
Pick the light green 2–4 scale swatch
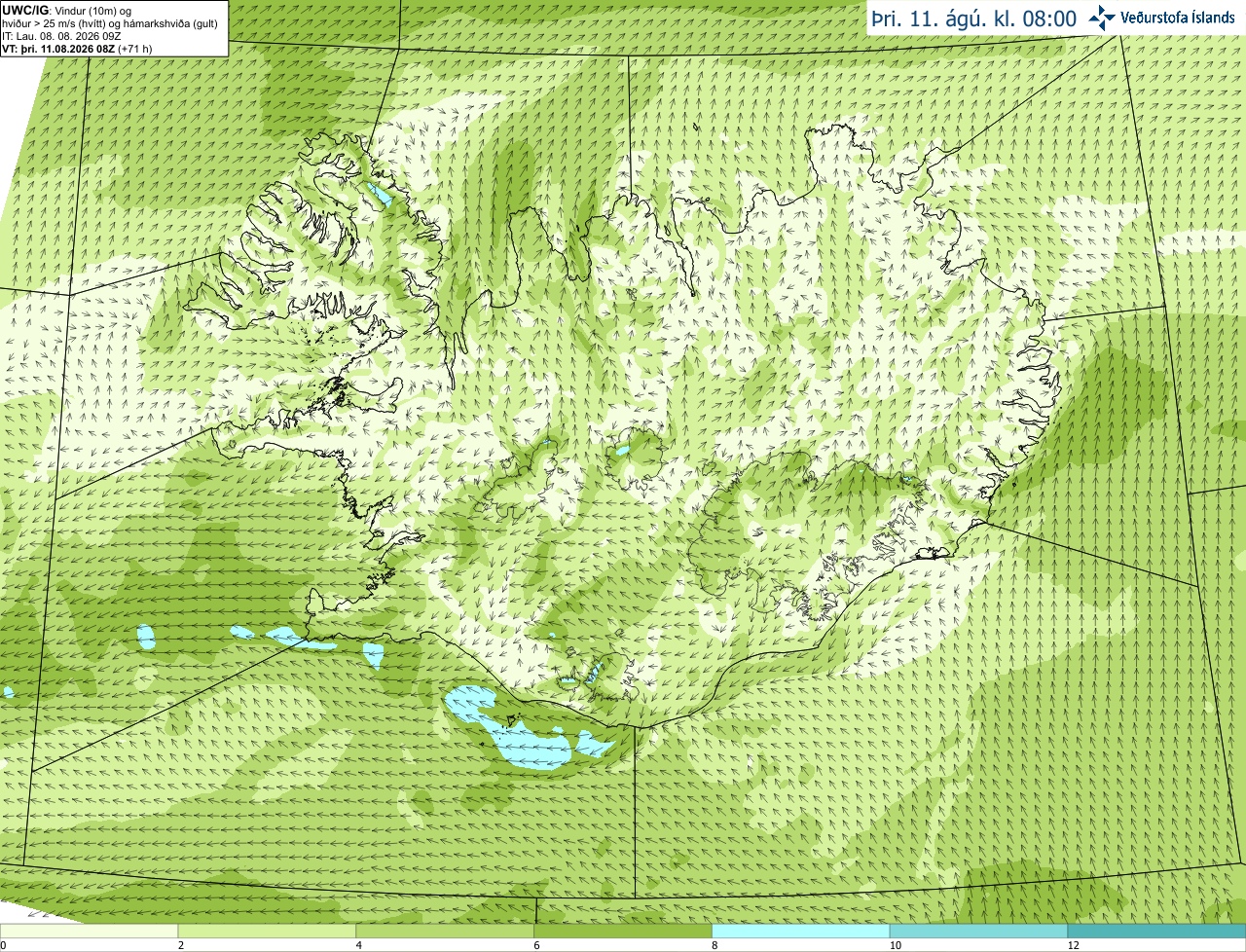(x=267, y=932)
